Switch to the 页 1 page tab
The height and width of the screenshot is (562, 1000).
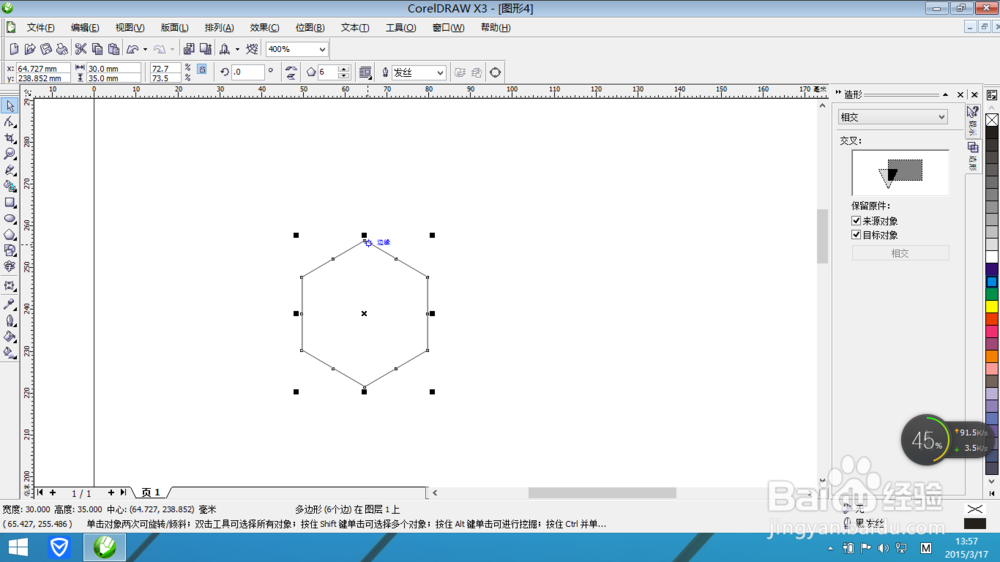click(151, 492)
